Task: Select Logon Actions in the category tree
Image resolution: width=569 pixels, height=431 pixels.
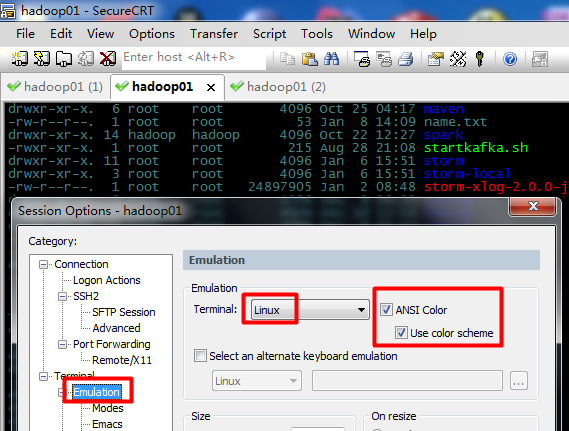Action: click(106, 280)
